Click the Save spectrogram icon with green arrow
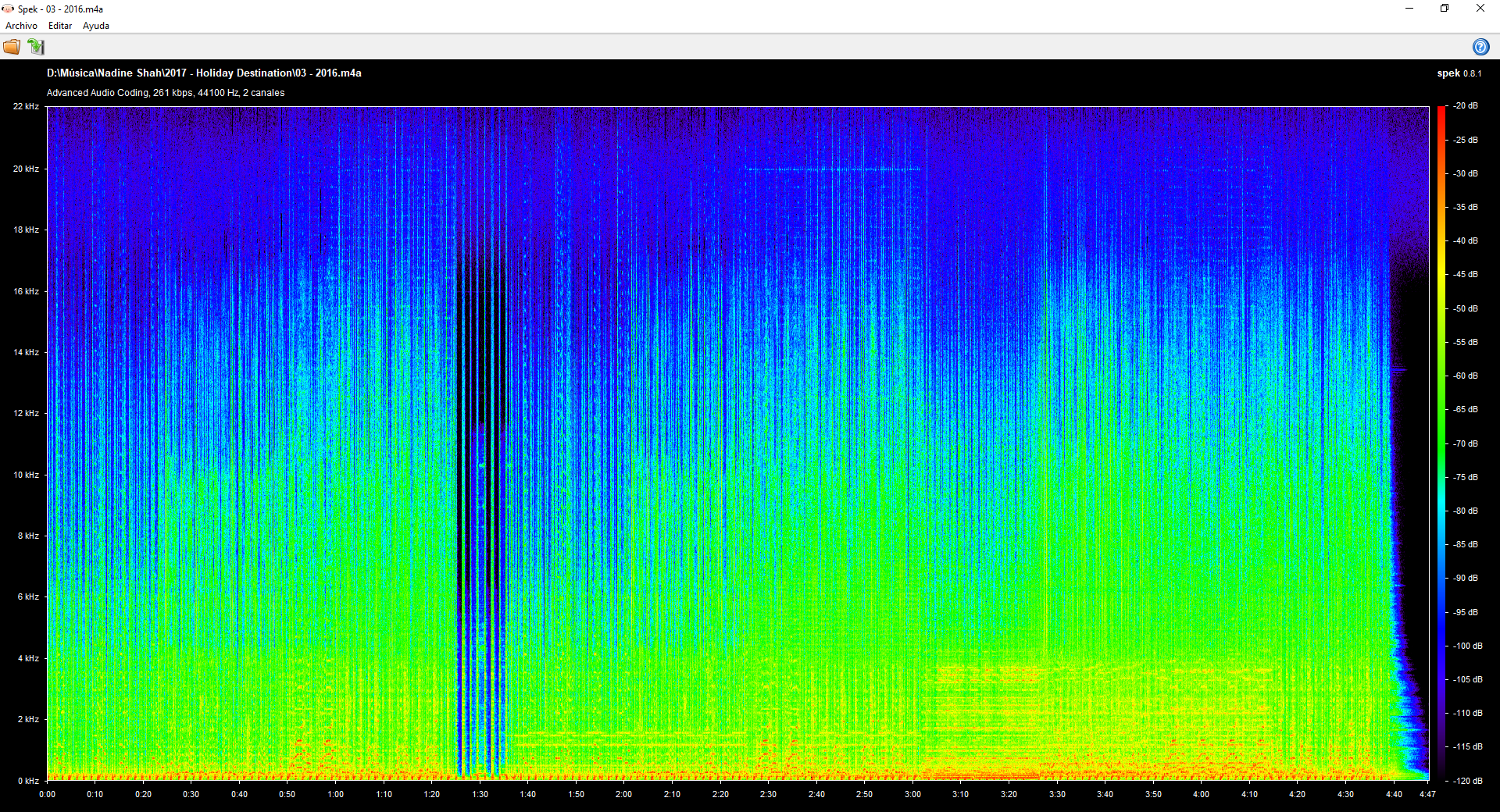 36,47
